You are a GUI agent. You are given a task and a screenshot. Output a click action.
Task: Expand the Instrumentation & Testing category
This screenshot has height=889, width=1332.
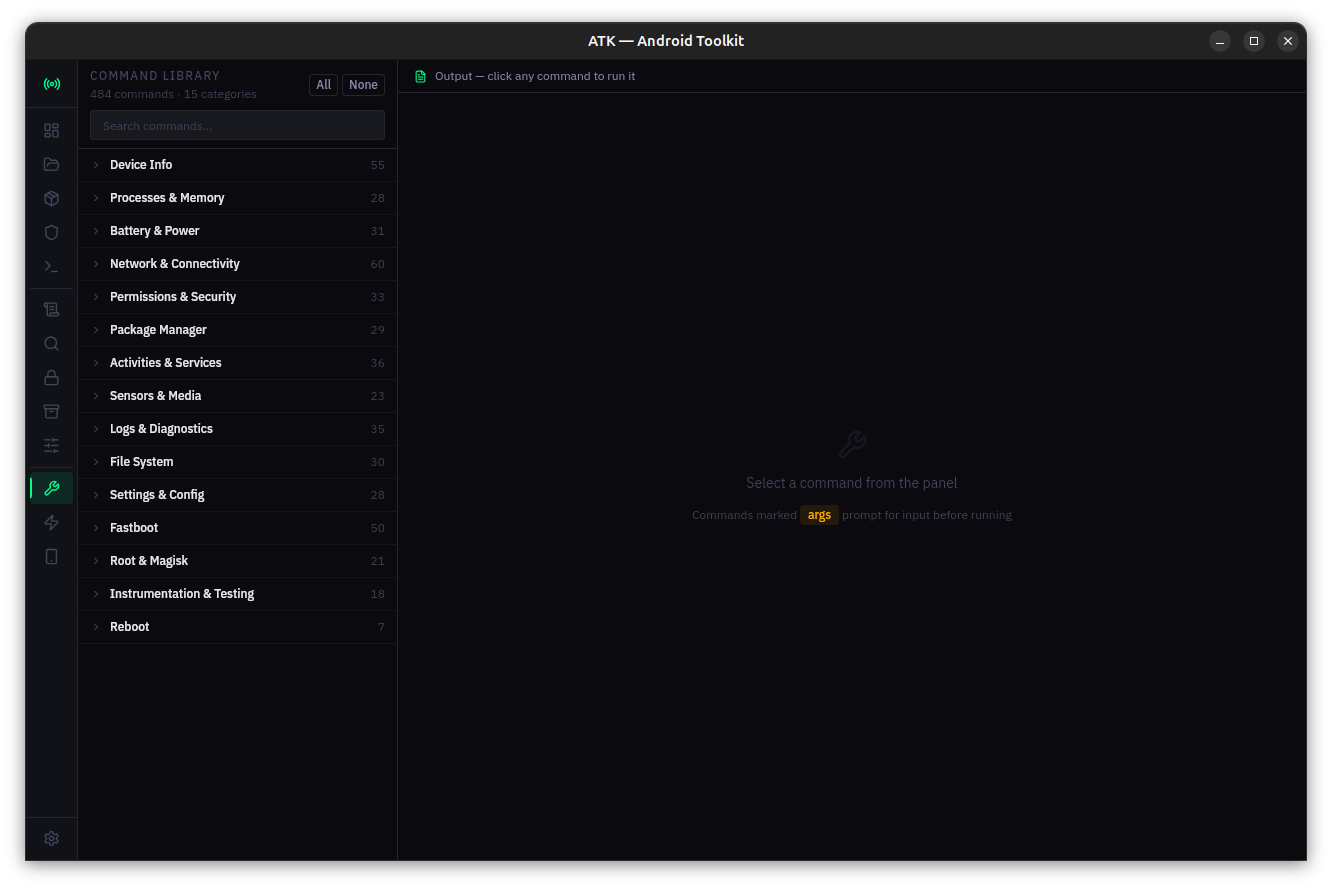(238, 594)
